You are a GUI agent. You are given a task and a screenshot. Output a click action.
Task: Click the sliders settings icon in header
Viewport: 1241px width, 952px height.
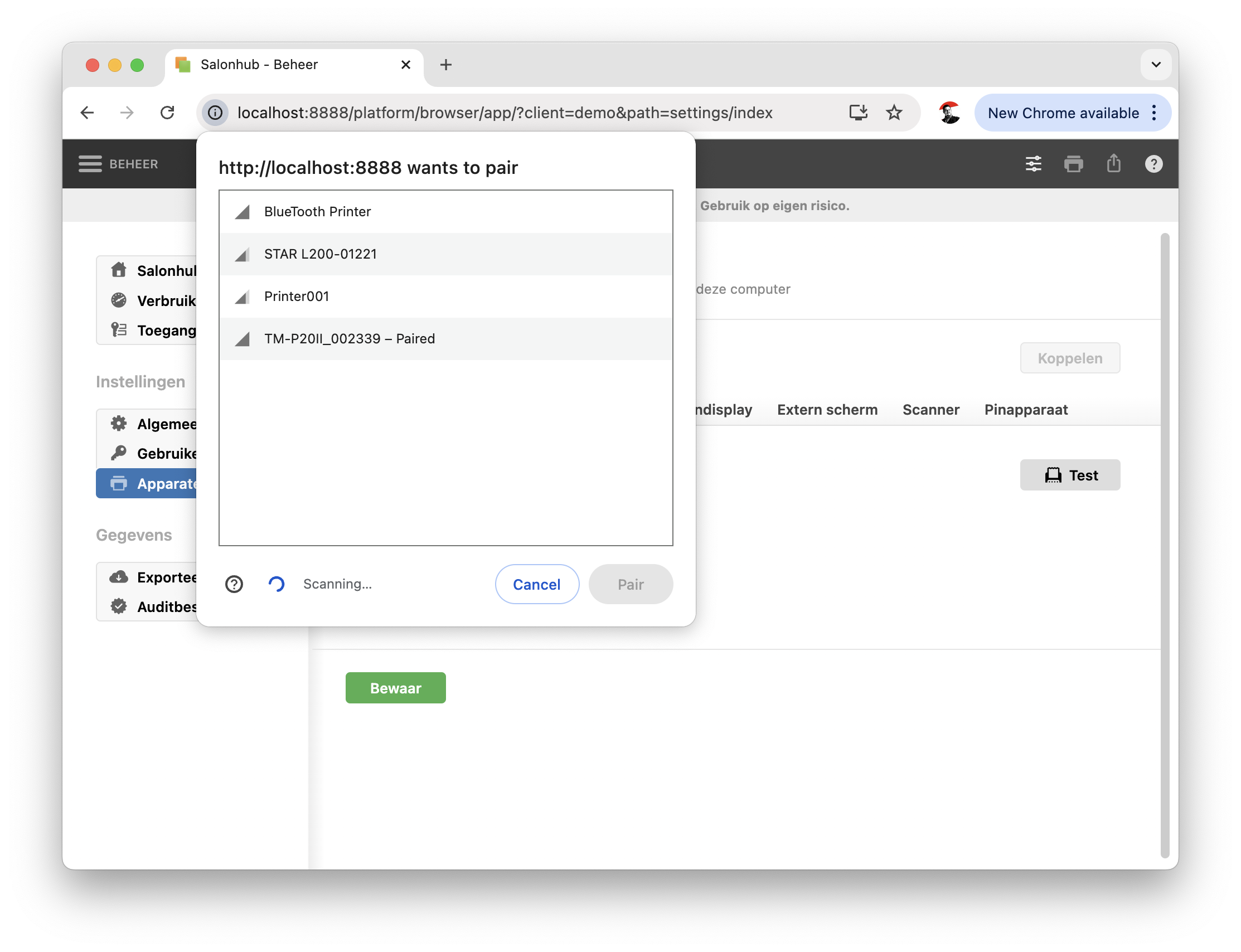[x=1033, y=164]
